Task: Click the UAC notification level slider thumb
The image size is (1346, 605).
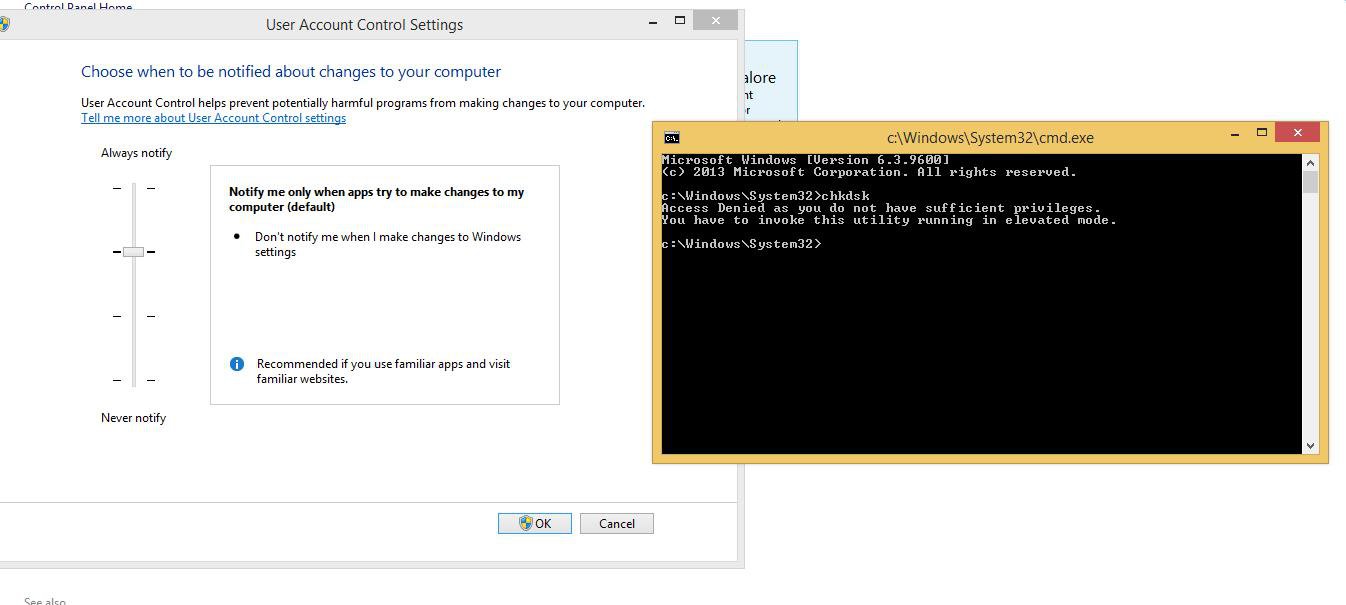Action: click(x=133, y=252)
